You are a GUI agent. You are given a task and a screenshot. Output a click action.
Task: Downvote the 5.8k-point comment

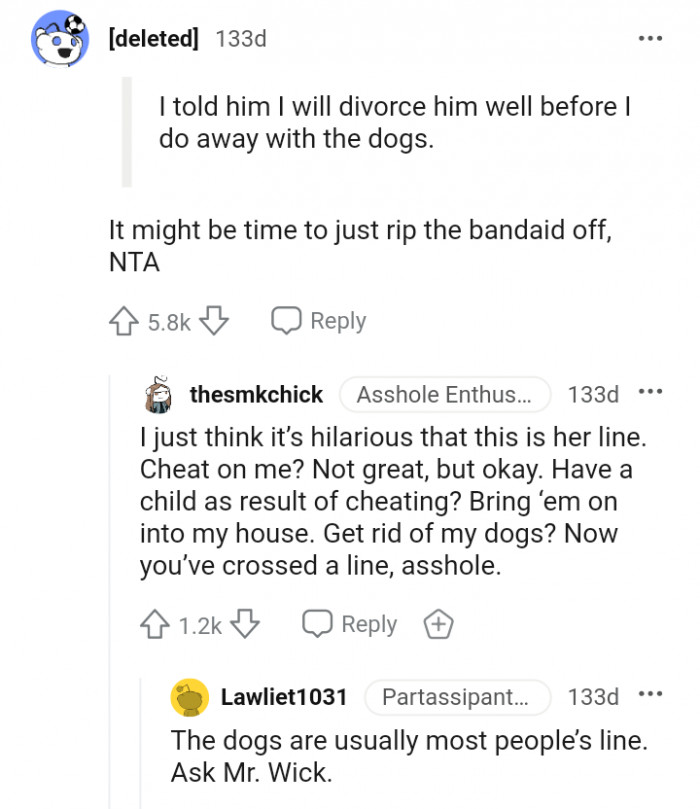tap(215, 322)
